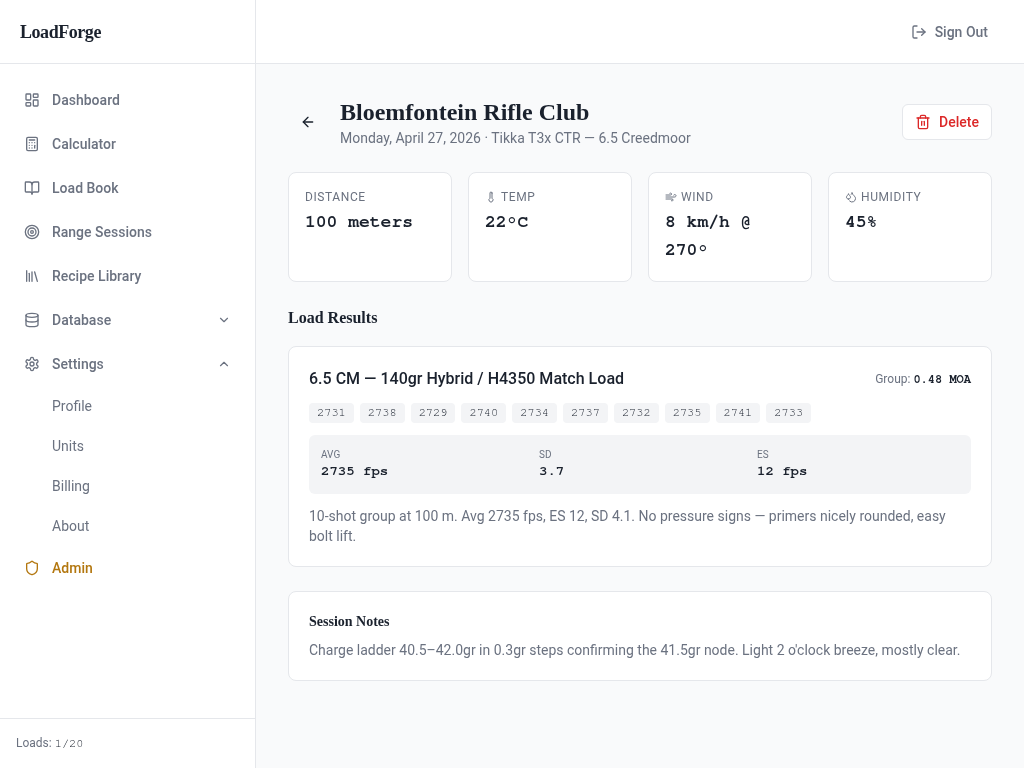Click the 2741 velocity chip

point(737,413)
